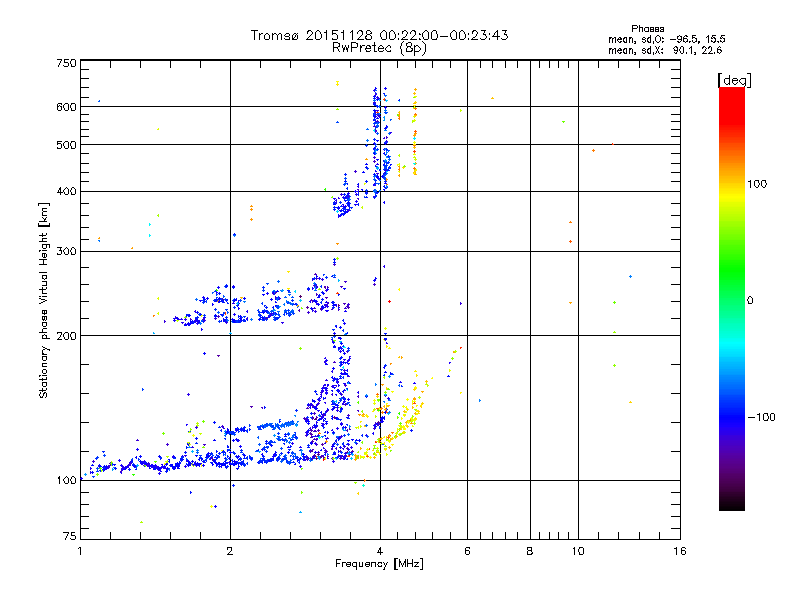Viewport: 800px width, 600px height.
Task: Click the '-100' colorbar tick label
Action: pyautogui.click(x=761, y=417)
